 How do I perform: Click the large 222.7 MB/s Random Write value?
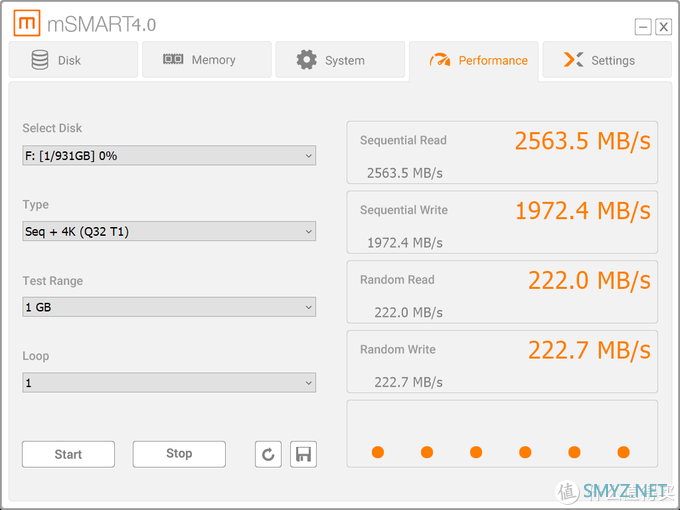tap(589, 350)
